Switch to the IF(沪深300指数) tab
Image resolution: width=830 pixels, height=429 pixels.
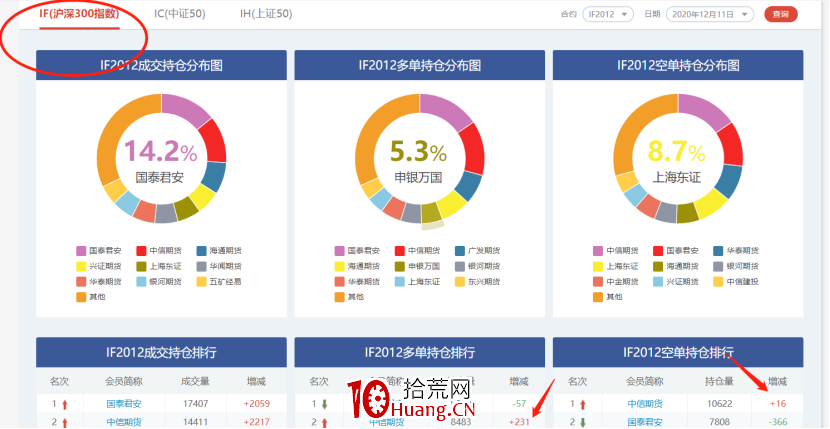pyautogui.click(x=79, y=14)
